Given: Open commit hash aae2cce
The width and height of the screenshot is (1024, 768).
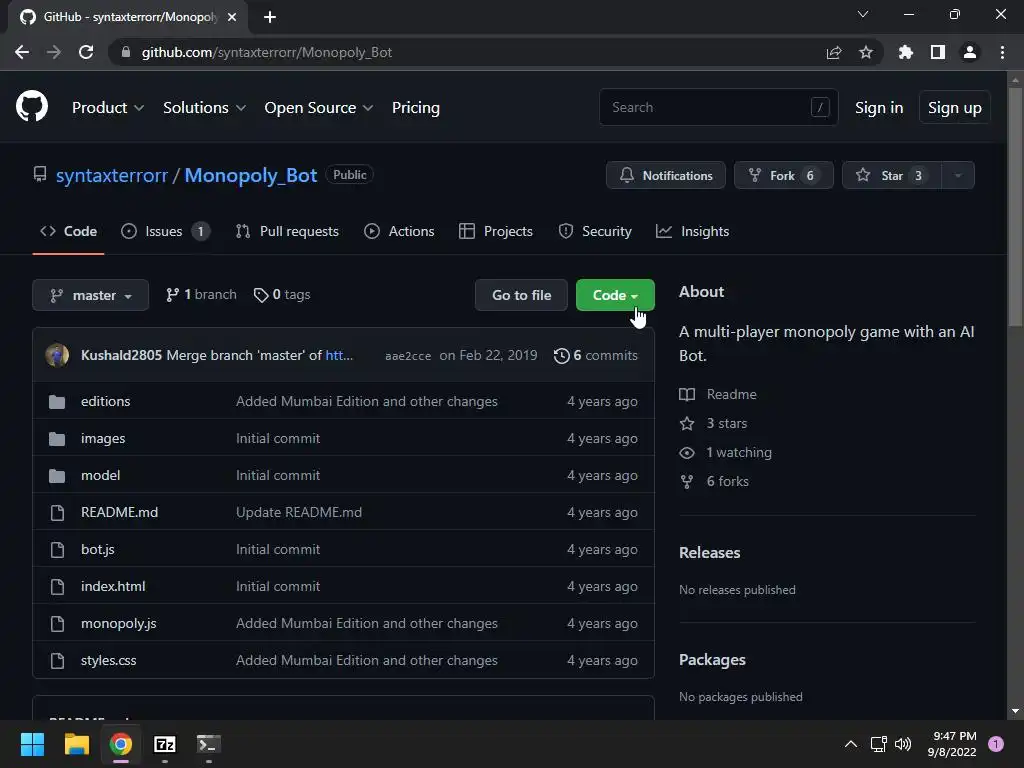Looking at the screenshot, I should coord(408,356).
